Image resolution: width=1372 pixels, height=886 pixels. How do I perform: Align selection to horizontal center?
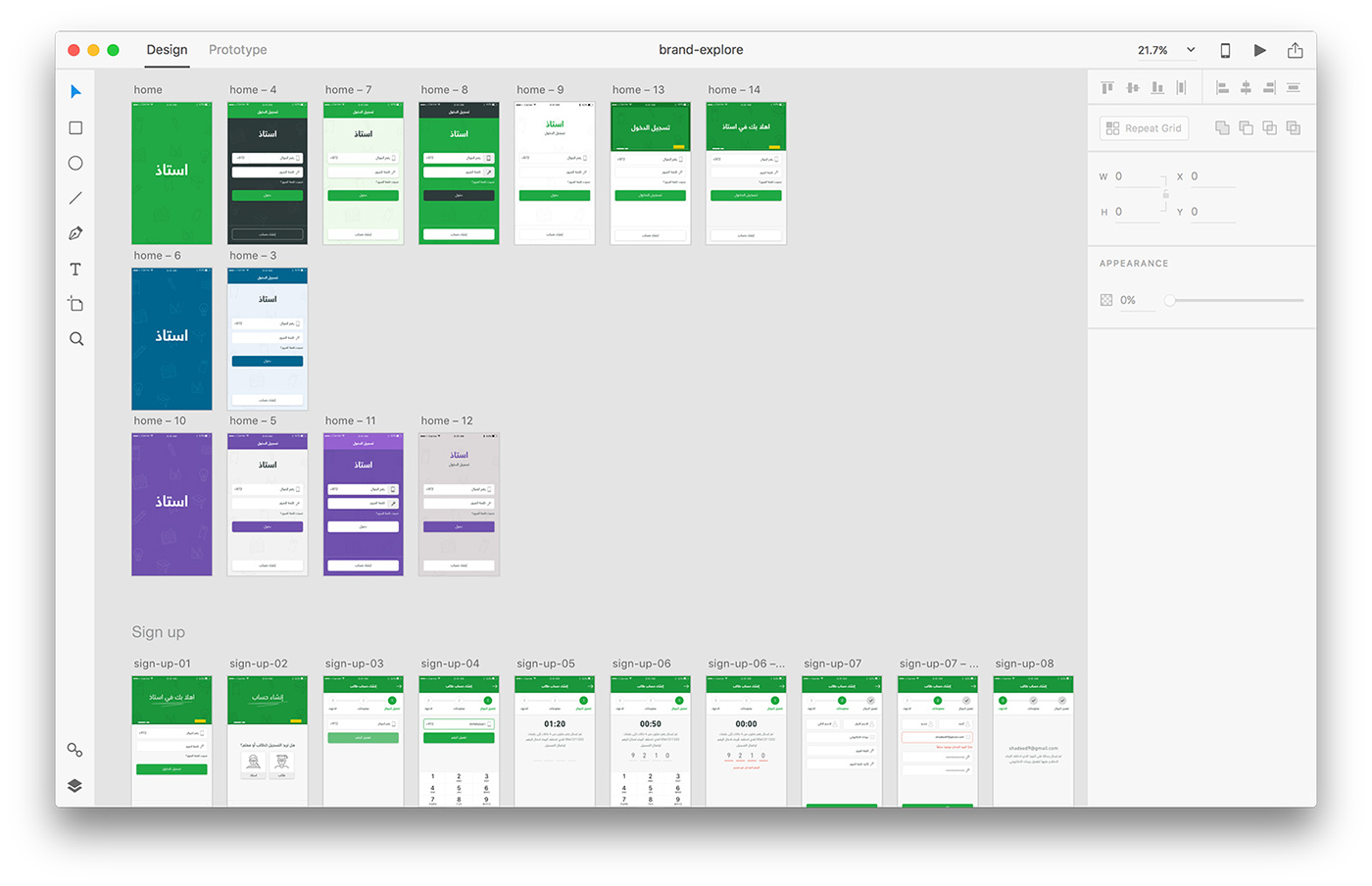click(x=1247, y=87)
